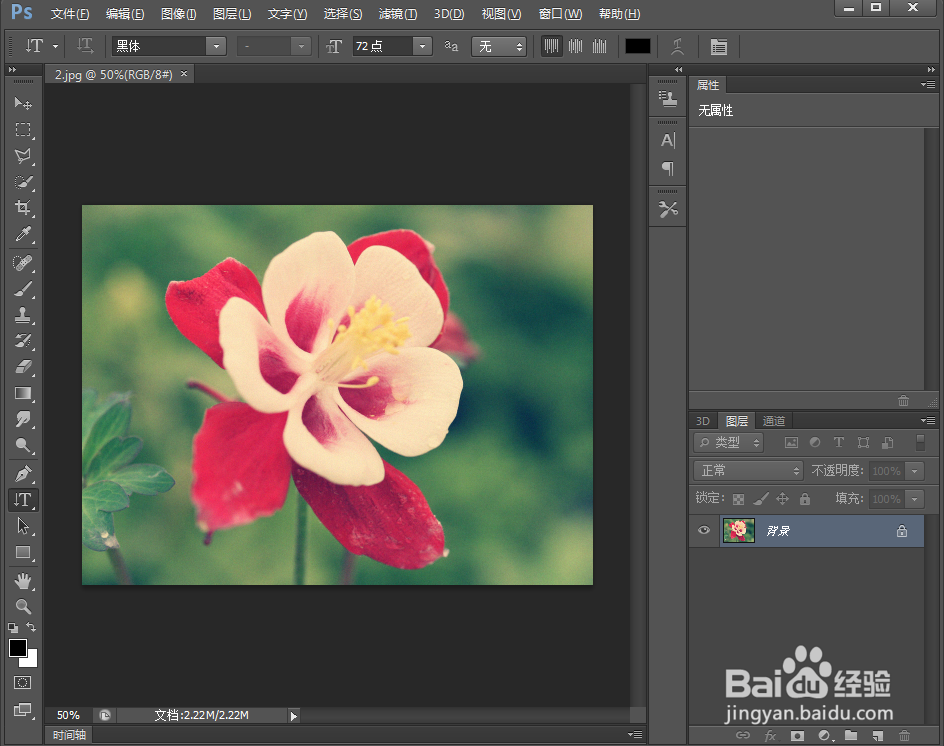Select the Hand tool
Screen dimensions: 944x746
point(23,580)
